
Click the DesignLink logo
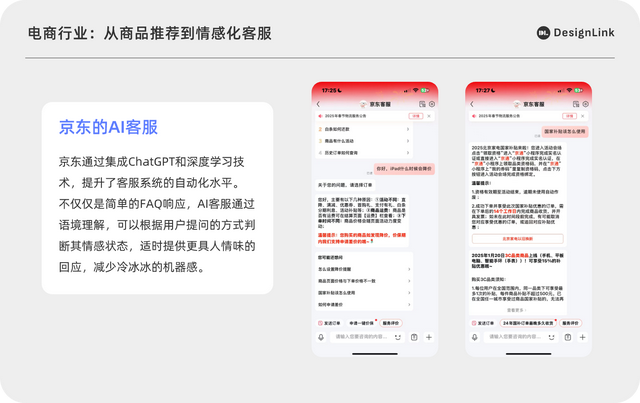(576, 33)
